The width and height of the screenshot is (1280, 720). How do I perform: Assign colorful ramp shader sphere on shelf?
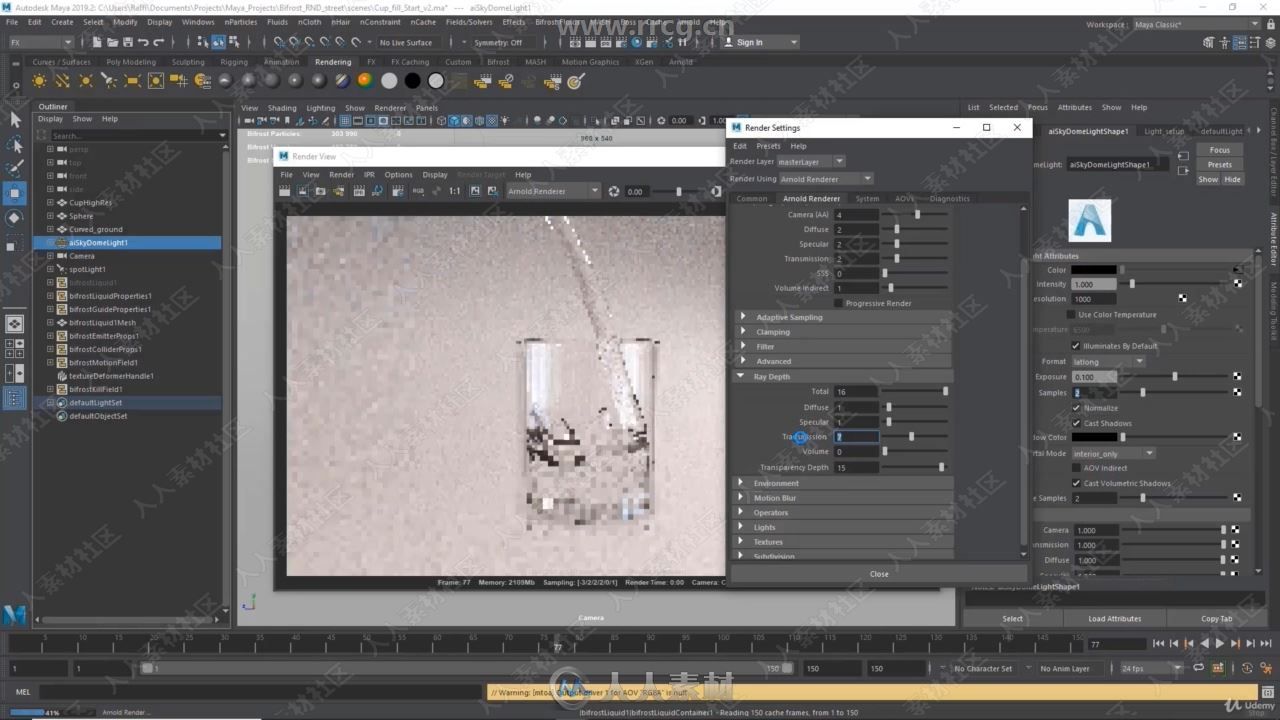[x=365, y=81]
